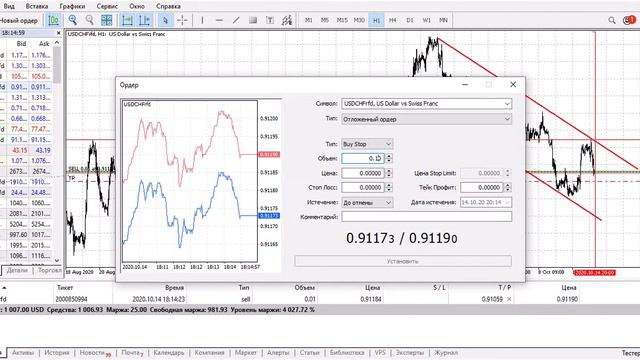Click the Комментарий comment field
Image resolution: width=640 pixels, height=360 pixels.
point(427,217)
